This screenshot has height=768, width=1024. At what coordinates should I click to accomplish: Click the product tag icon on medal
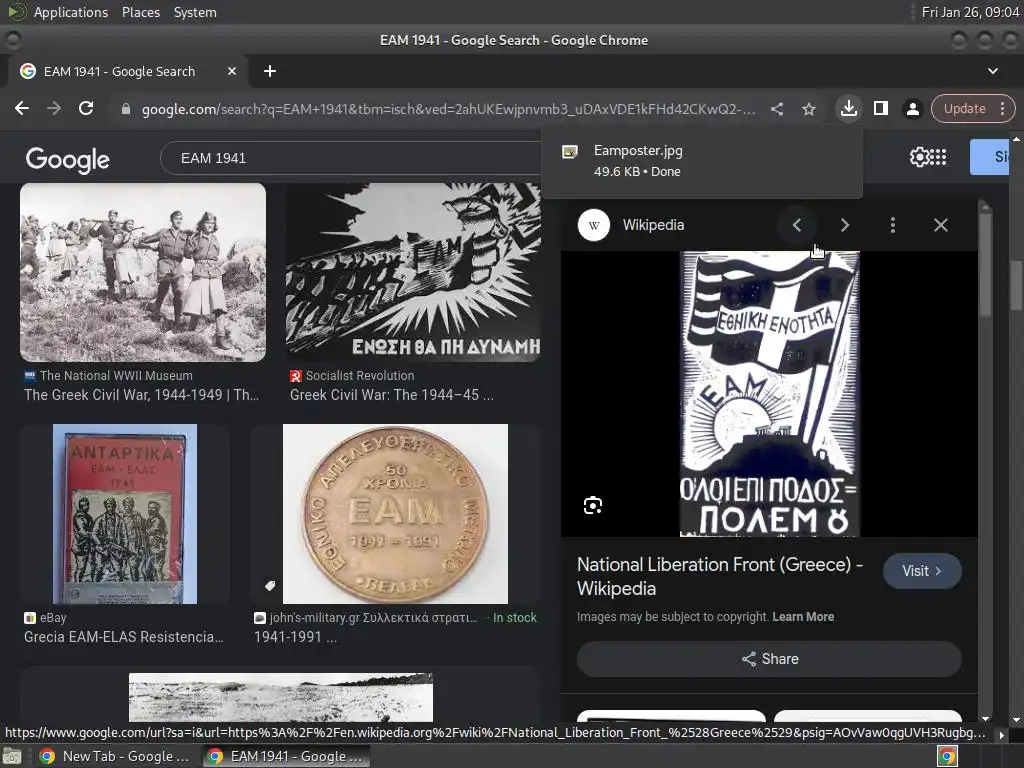[270, 586]
